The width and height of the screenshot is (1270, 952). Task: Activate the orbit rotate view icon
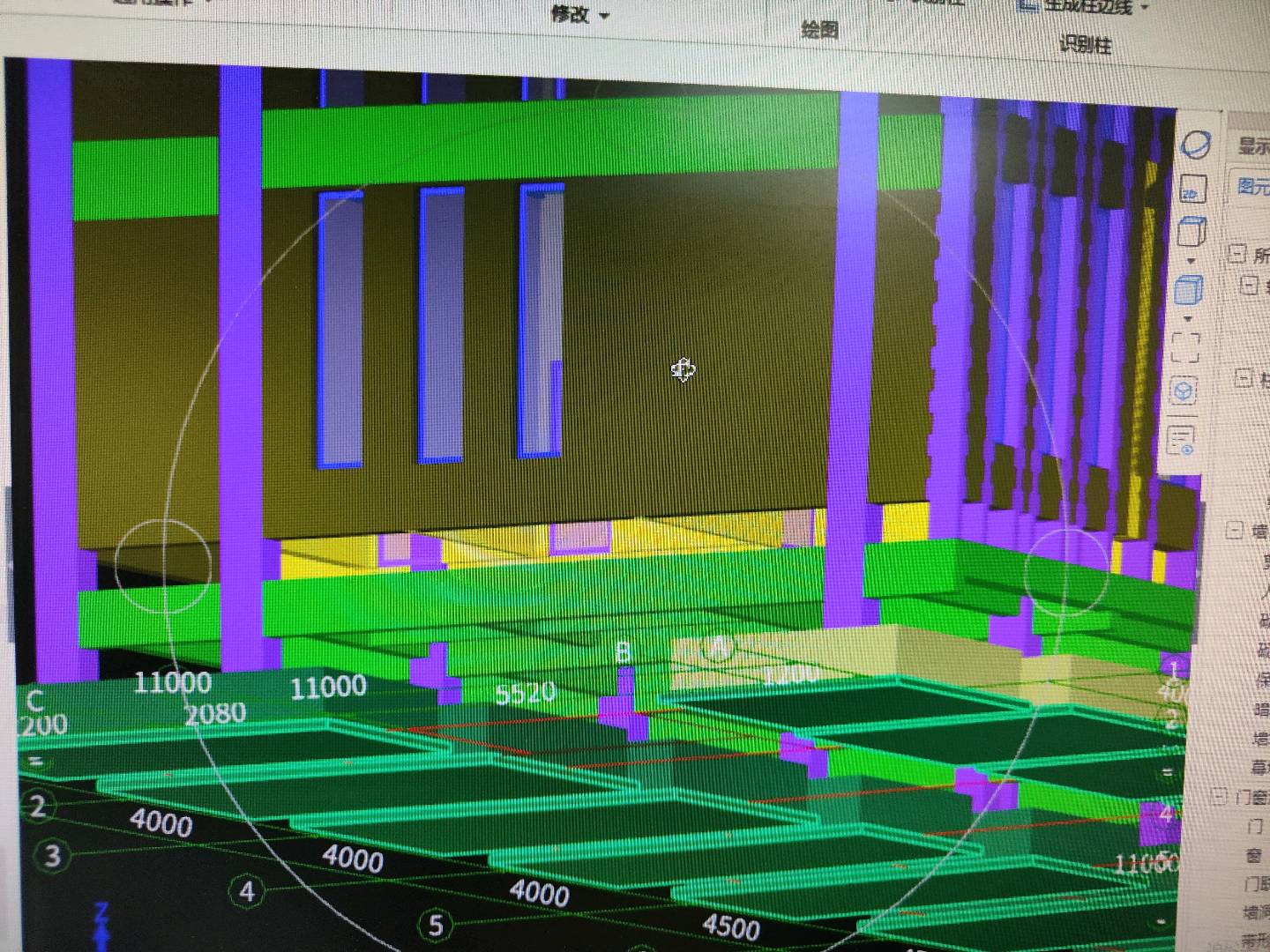point(1197,144)
